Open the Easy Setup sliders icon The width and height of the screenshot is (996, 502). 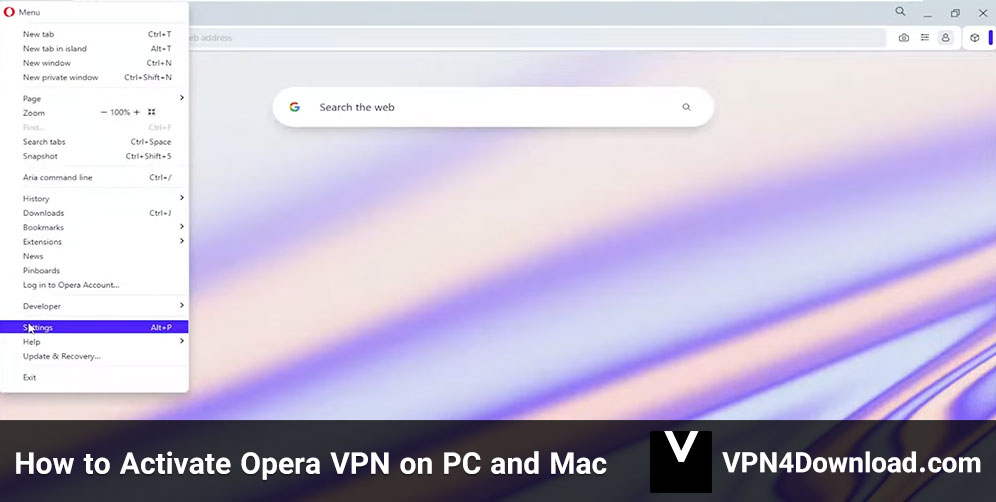pyautogui.click(x=925, y=38)
